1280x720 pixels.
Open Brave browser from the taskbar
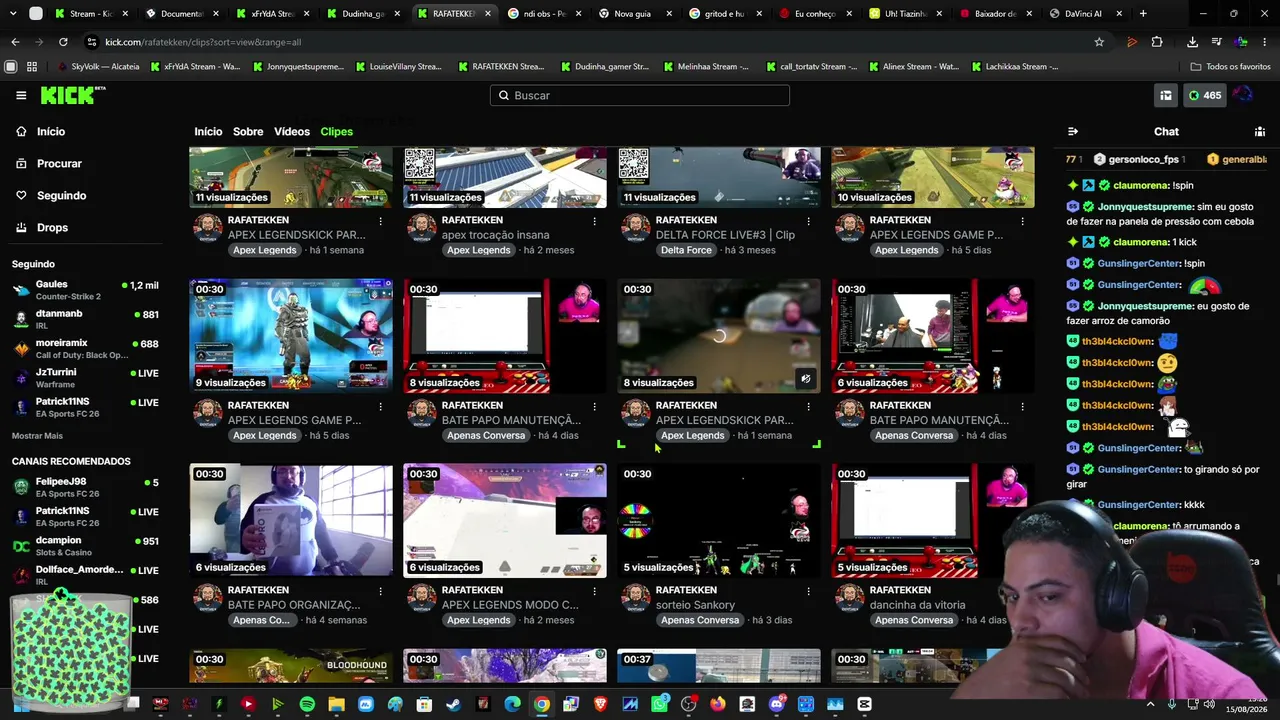click(600, 704)
